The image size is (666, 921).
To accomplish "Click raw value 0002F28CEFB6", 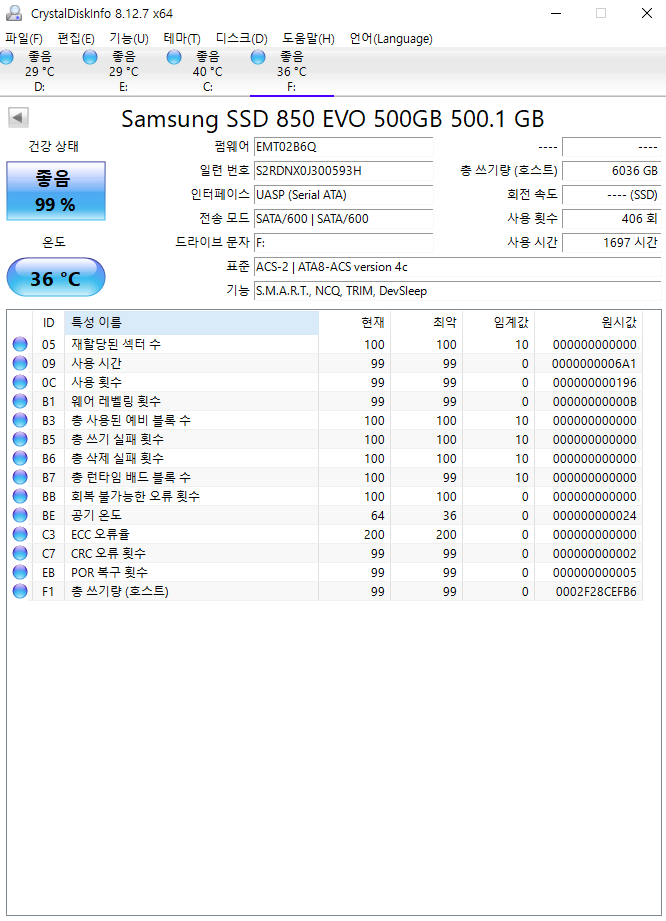I will 596,591.
